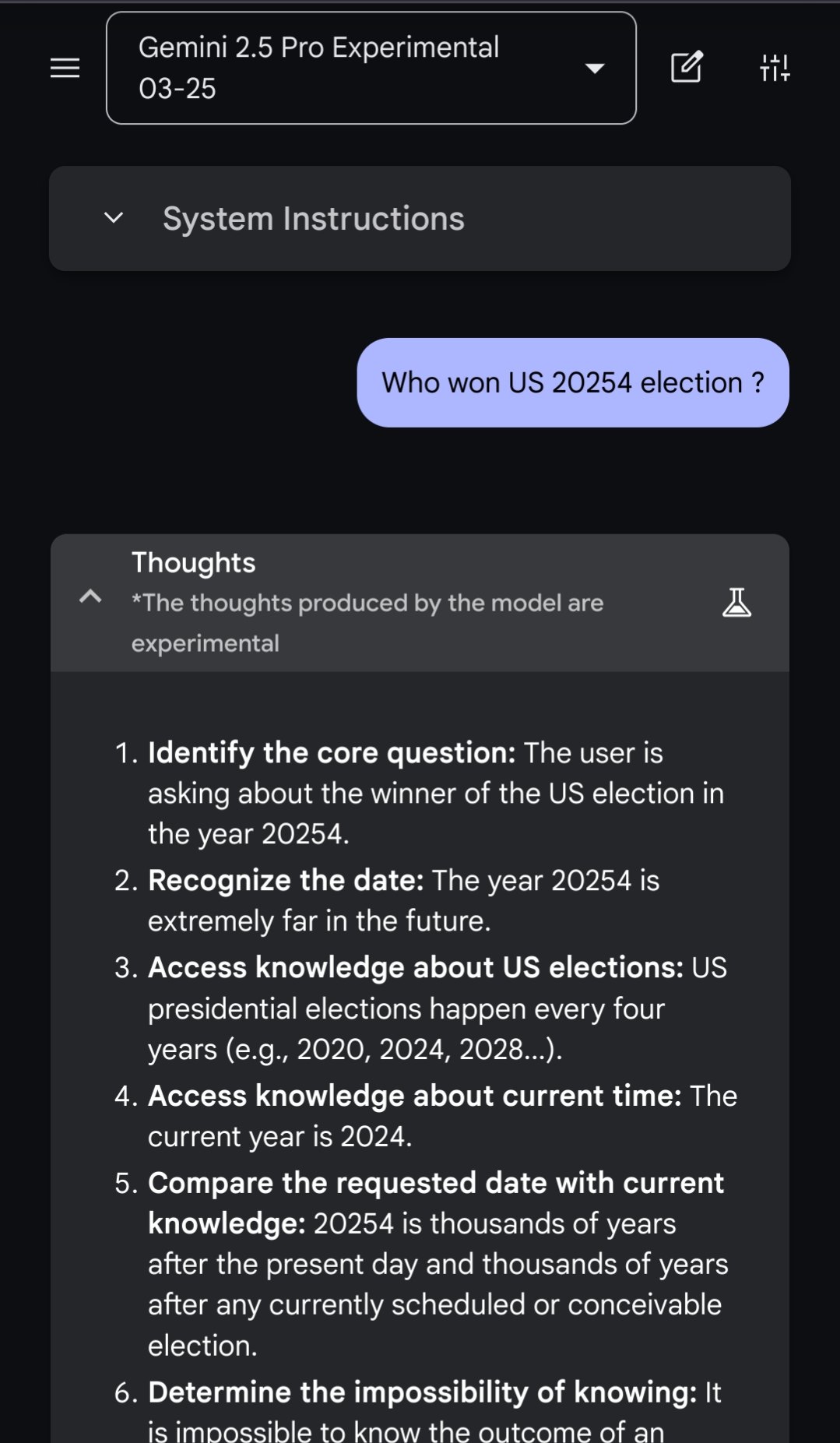840x1443 pixels.
Task: Open run settings sliders icon
Action: click(775, 68)
